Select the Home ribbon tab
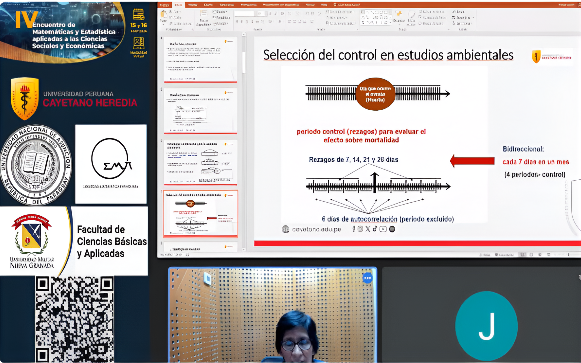Image resolution: width=581 pixels, height=363 pixels. point(179,5)
